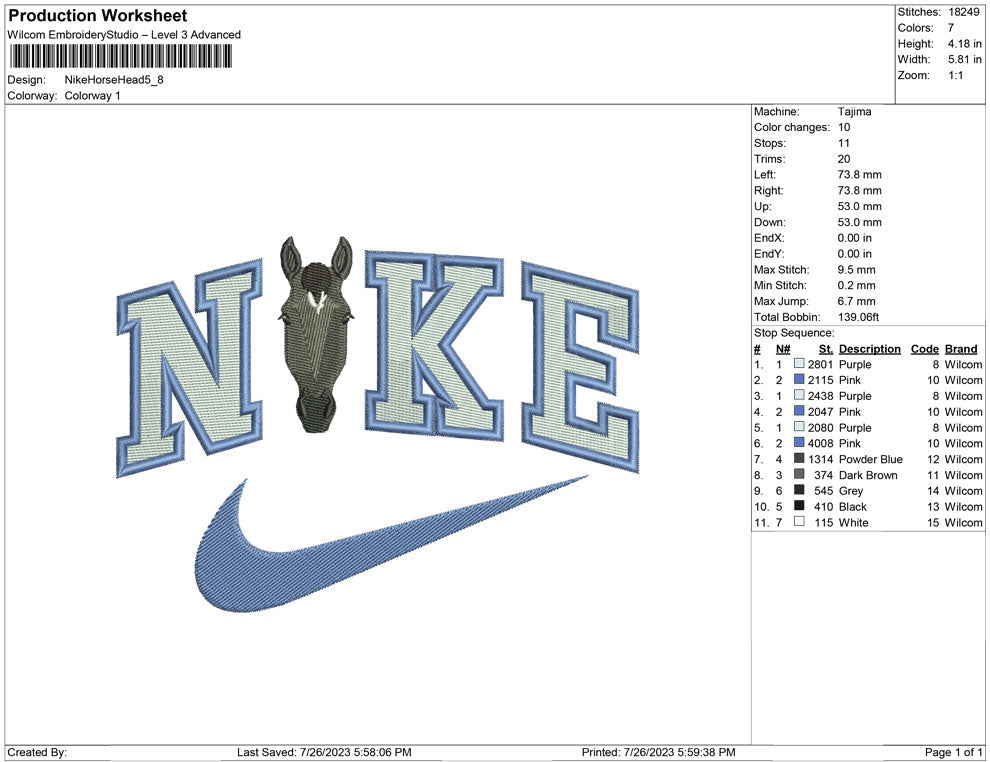
Task: Click the embroidered letter K
Action: [x=434, y=345]
